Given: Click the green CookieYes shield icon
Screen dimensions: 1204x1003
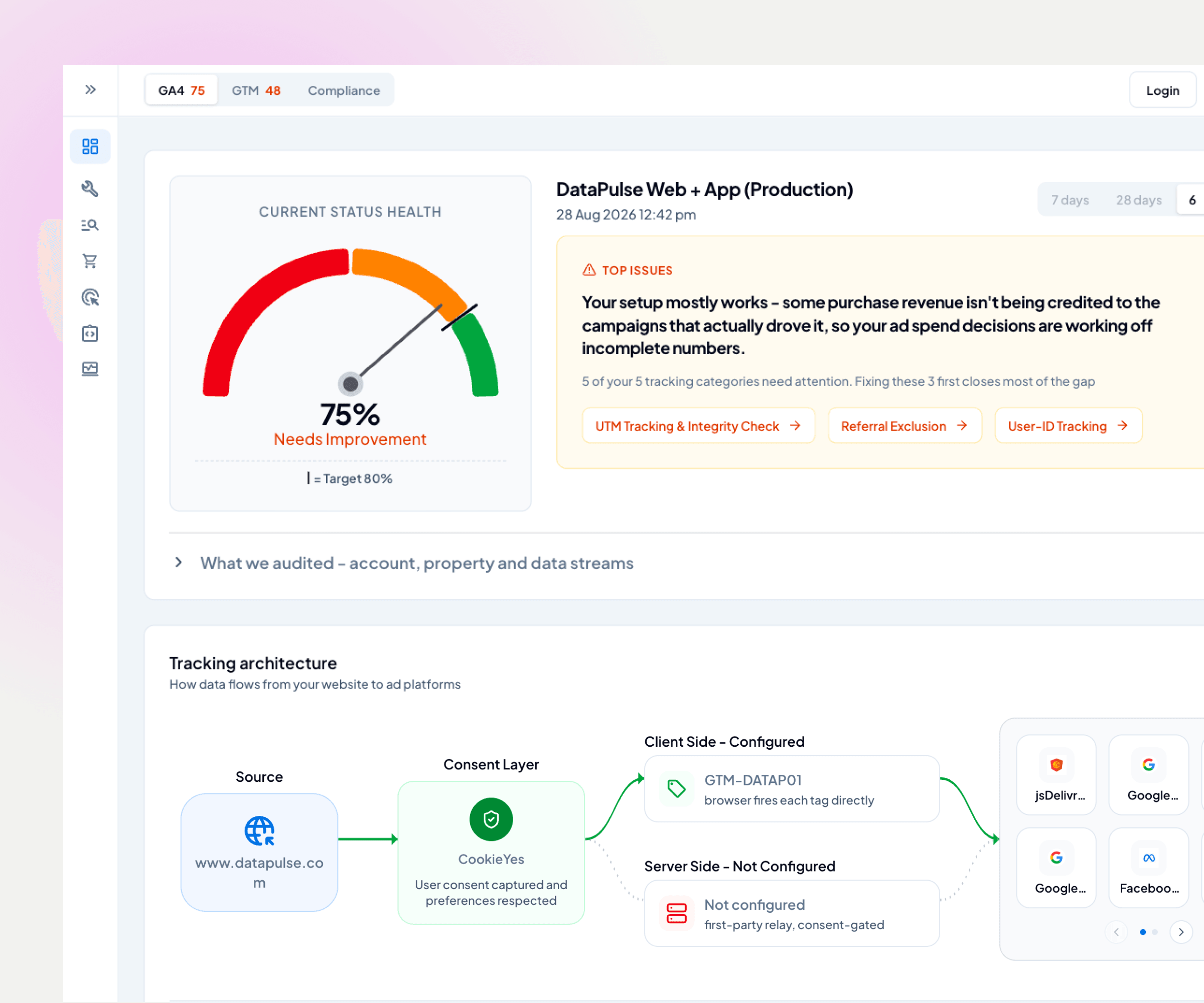Looking at the screenshot, I should click(x=491, y=819).
